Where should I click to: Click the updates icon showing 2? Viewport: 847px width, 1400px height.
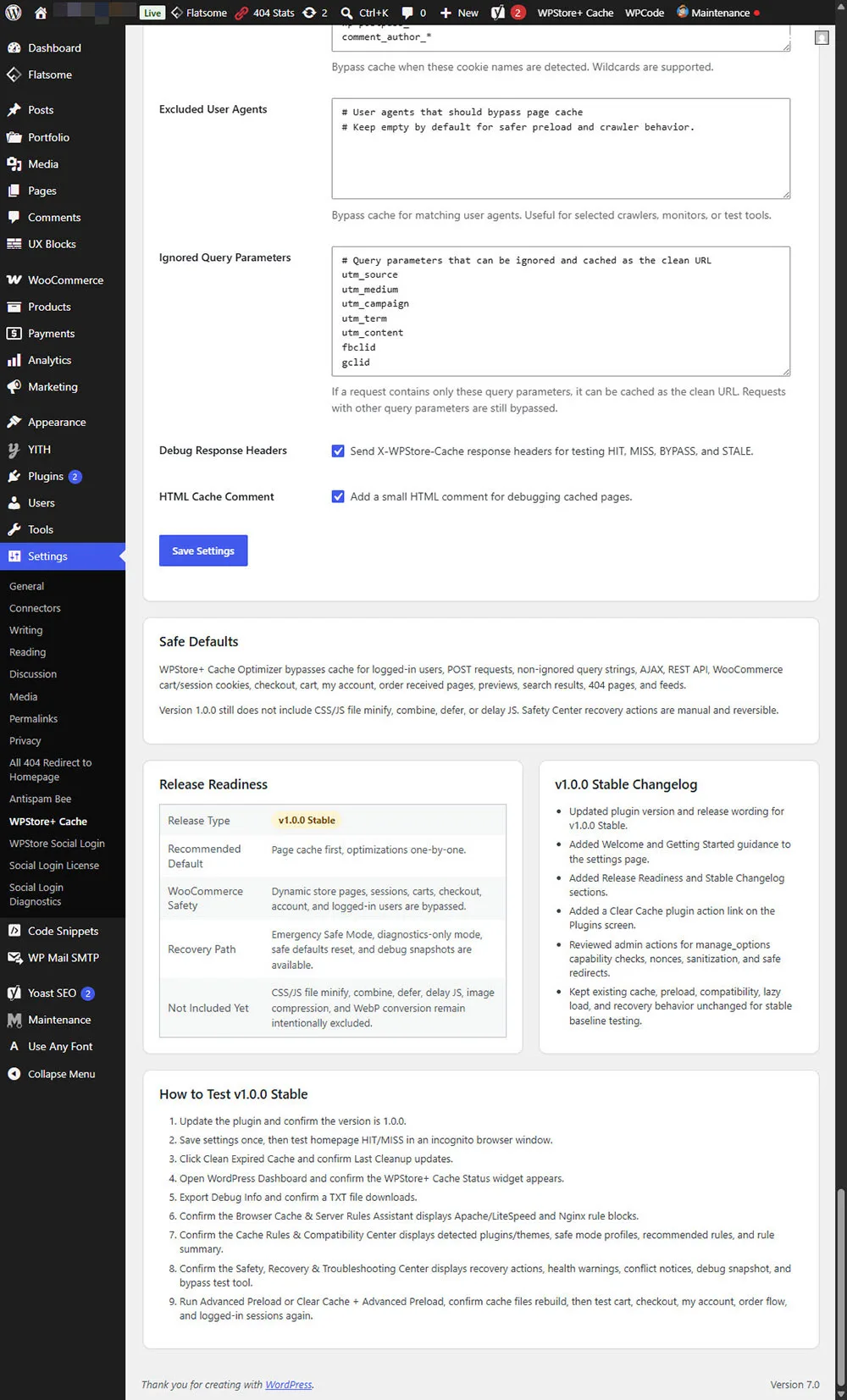309,13
